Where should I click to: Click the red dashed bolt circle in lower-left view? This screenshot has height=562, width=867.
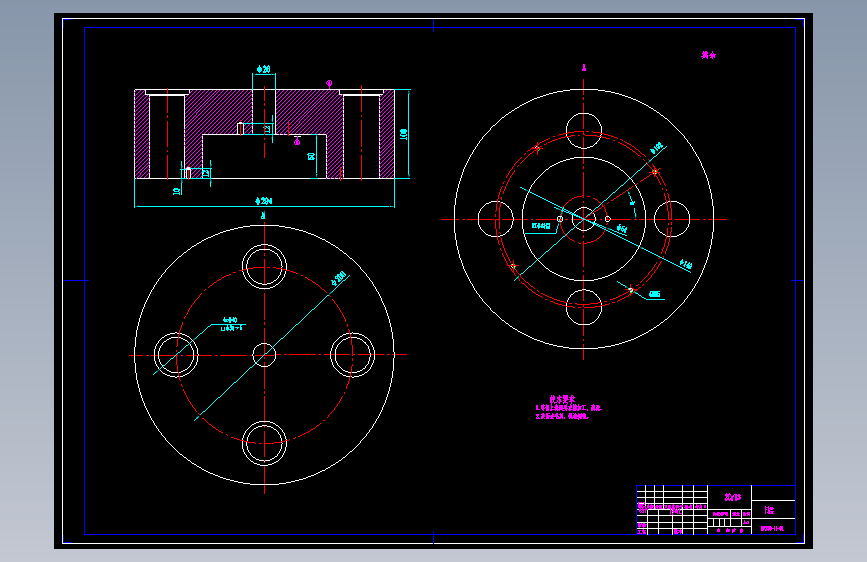pos(264,355)
